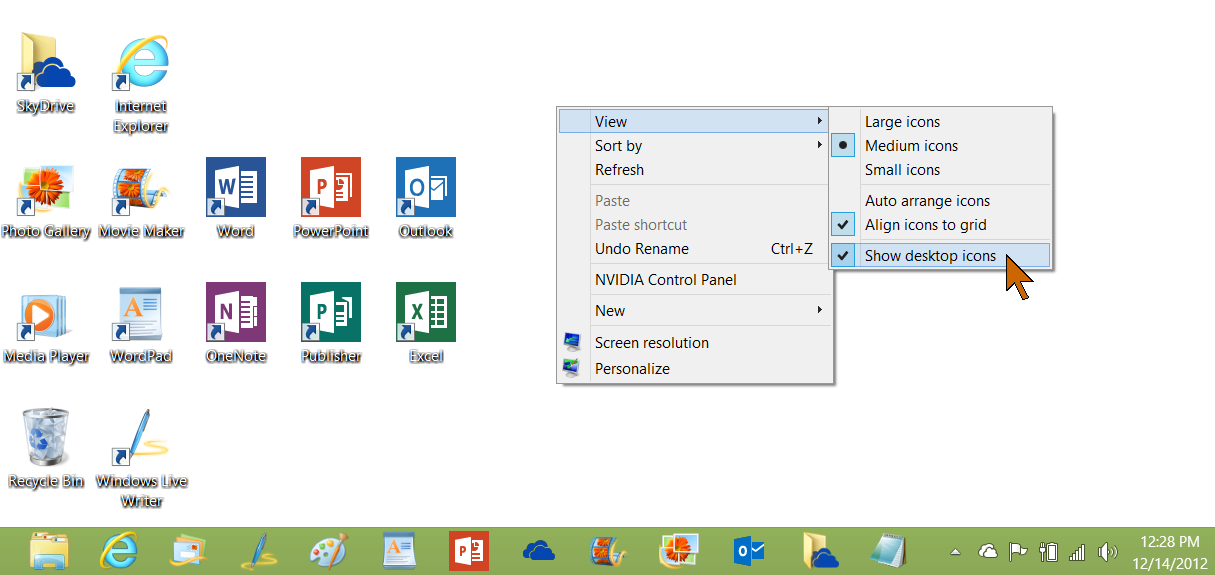
Task: Choose Large icons in View submenu
Action: 941,122
